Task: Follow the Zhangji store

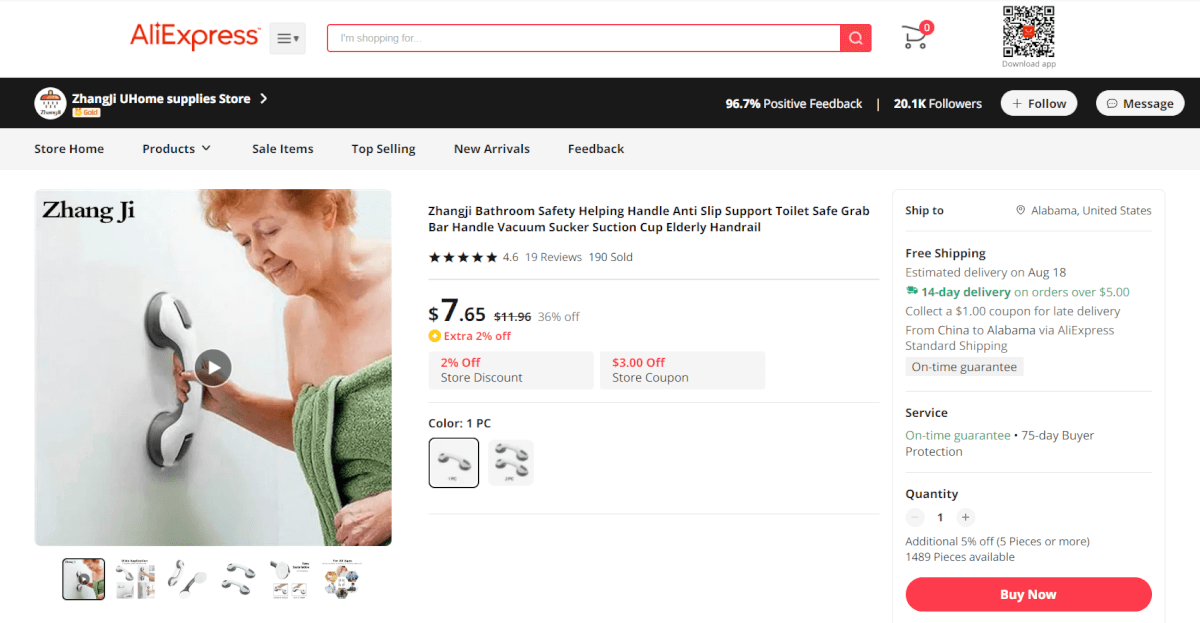Action: click(1039, 103)
